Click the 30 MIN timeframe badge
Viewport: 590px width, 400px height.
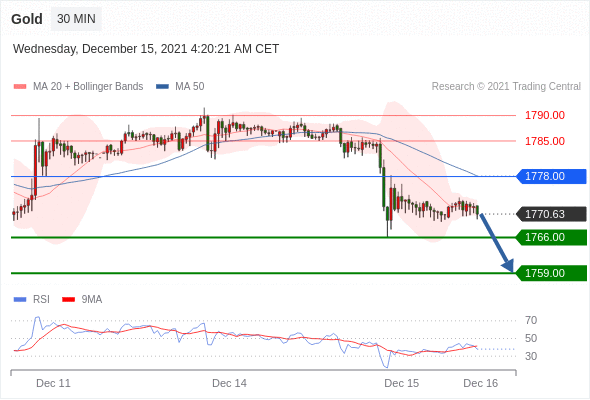coord(76,19)
